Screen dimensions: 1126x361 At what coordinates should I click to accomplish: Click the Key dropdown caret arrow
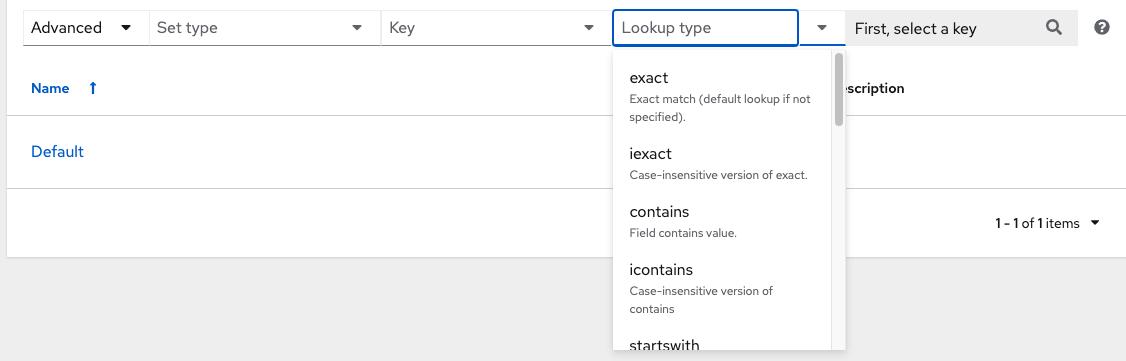[589, 28]
